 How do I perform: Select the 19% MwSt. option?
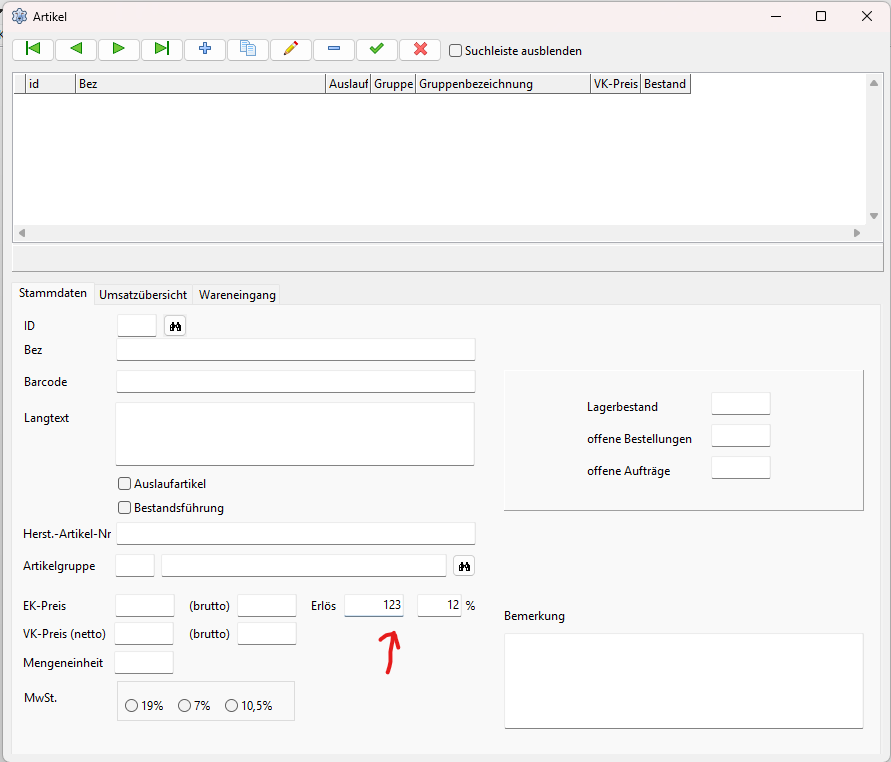pos(131,706)
